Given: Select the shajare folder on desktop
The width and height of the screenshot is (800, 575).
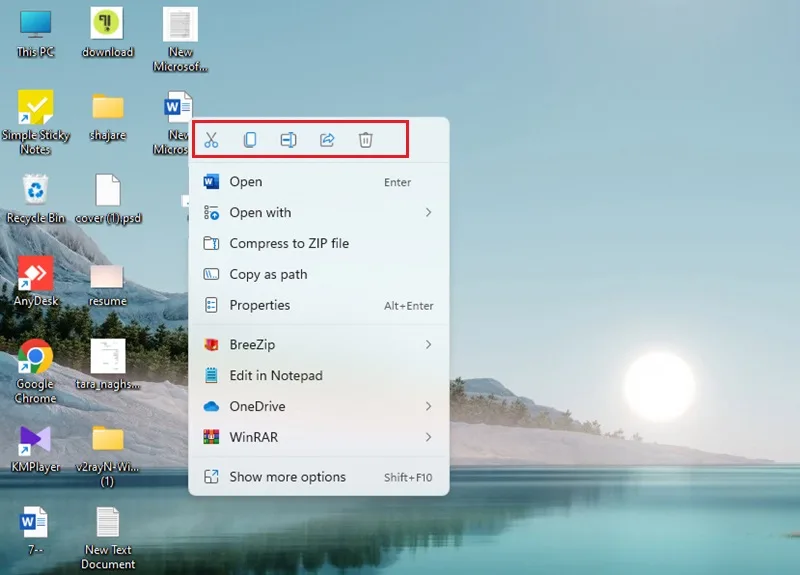Looking at the screenshot, I should click(108, 117).
